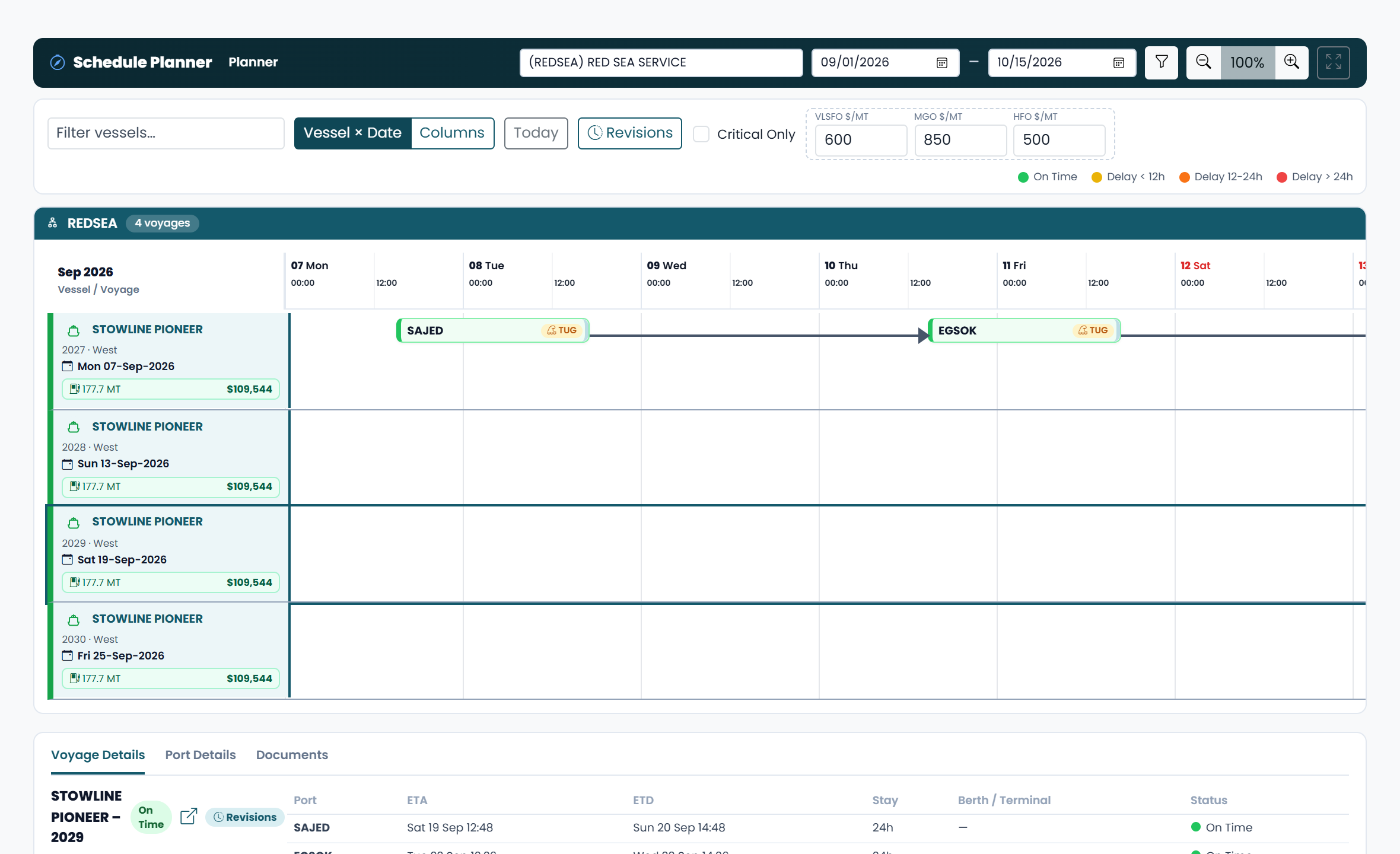
Task: Click the MGO price field
Action: coord(960,140)
